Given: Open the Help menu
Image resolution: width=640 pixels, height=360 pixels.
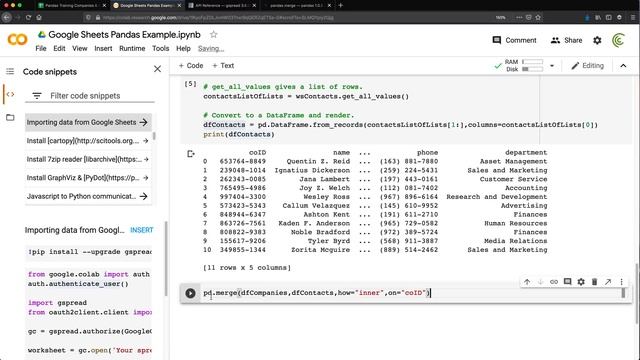Looking at the screenshot, I should pos(183,48).
